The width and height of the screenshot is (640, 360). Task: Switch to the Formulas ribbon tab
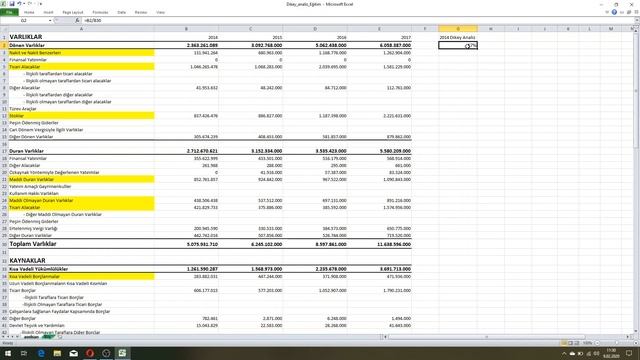(100, 12)
